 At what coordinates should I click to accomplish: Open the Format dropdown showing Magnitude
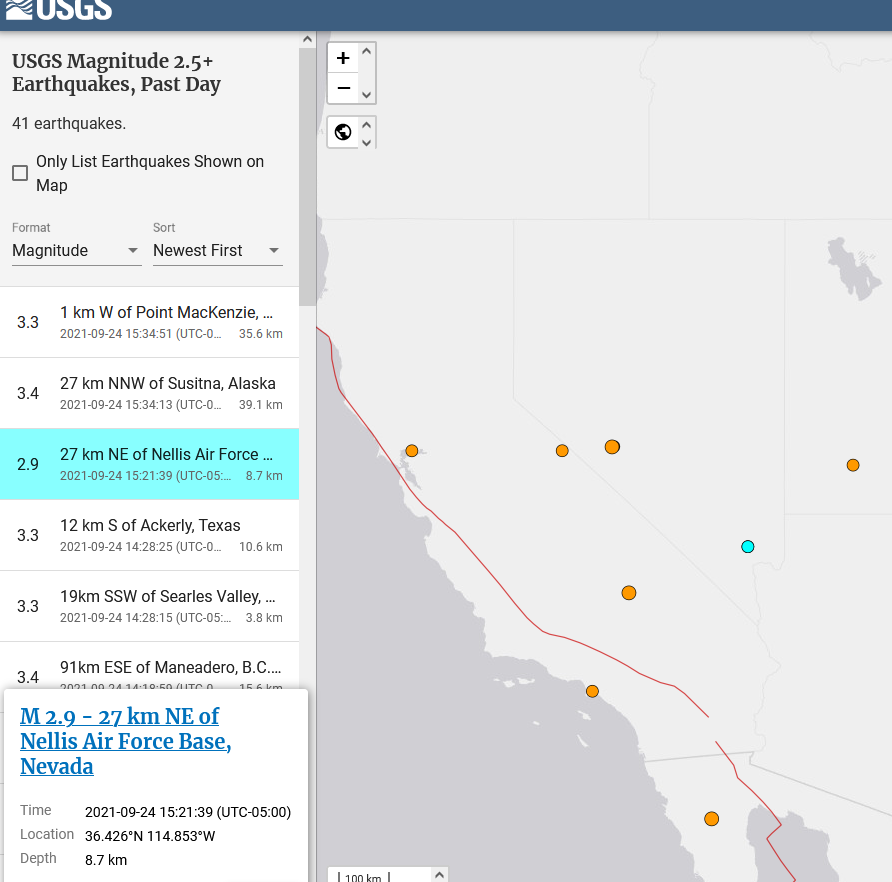[76, 250]
